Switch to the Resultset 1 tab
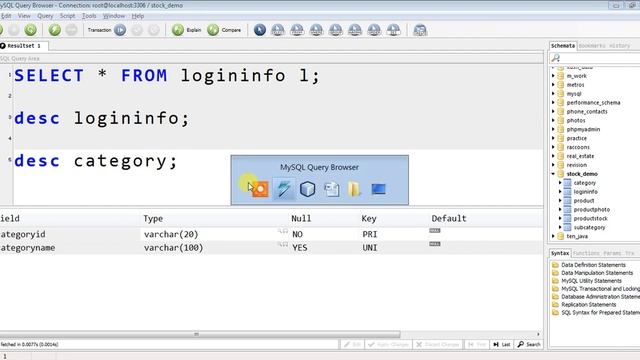 tap(24, 46)
